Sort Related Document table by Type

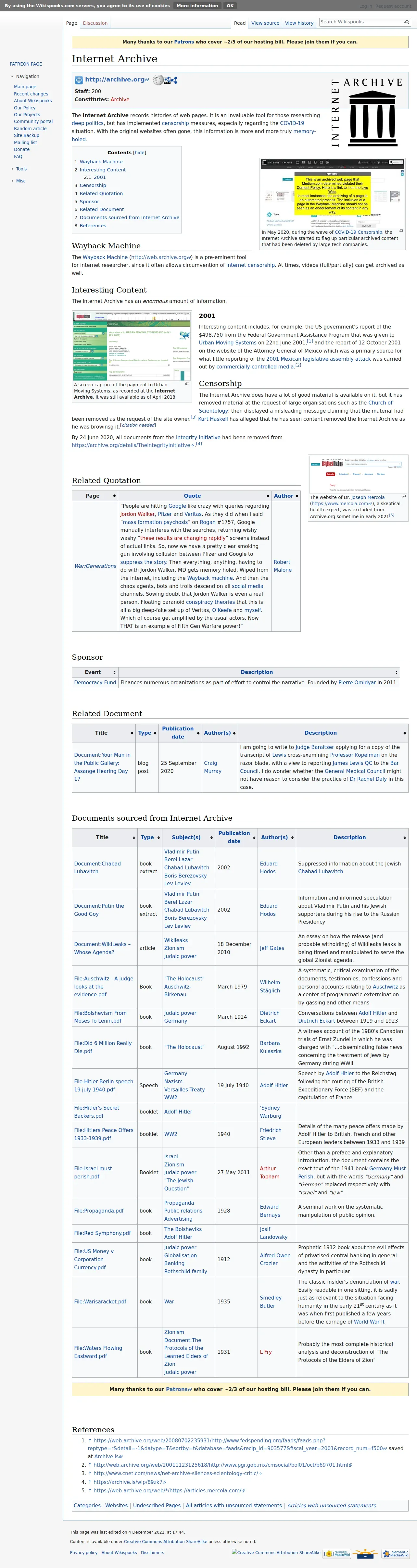click(x=147, y=732)
